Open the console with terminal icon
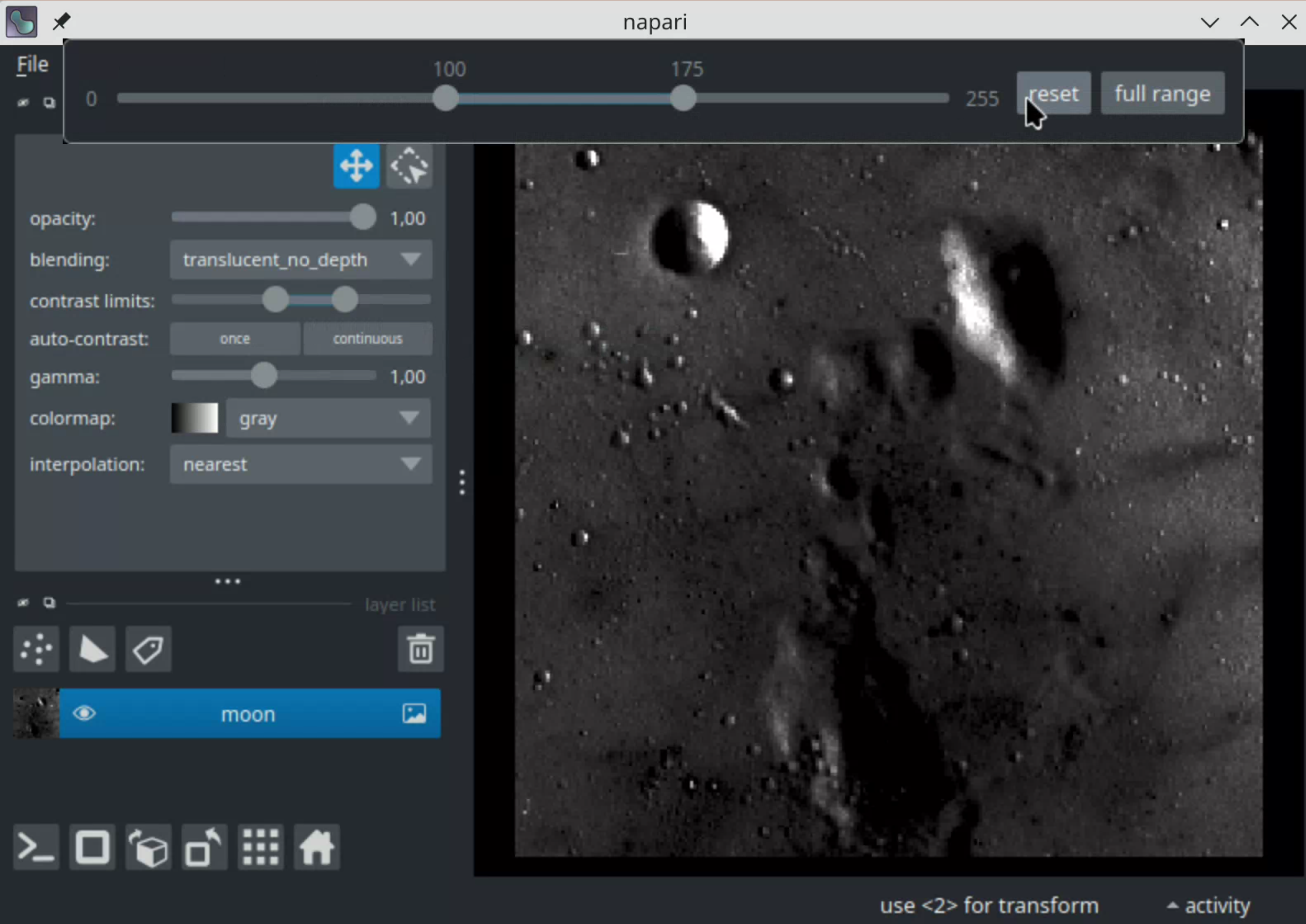1306x924 pixels. click(36, 847)
